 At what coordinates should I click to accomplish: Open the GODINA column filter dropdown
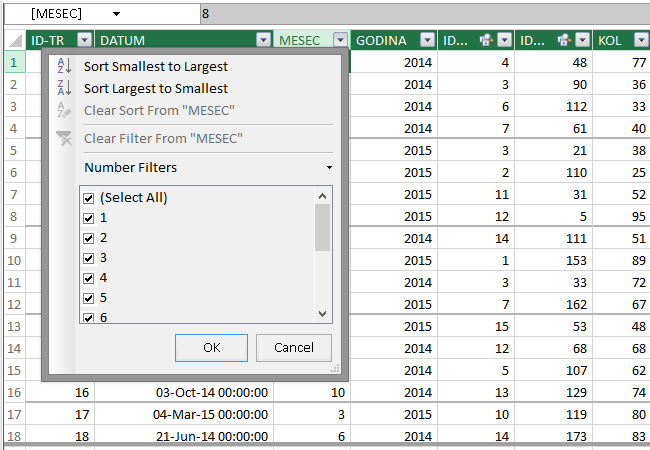[x=427, y=40]
